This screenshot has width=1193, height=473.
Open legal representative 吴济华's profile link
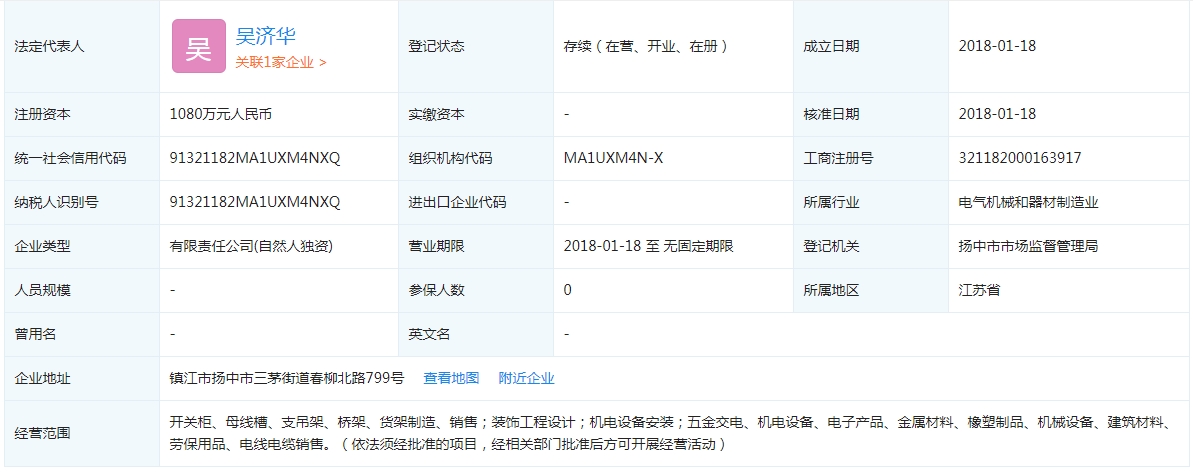click(265, 37)
